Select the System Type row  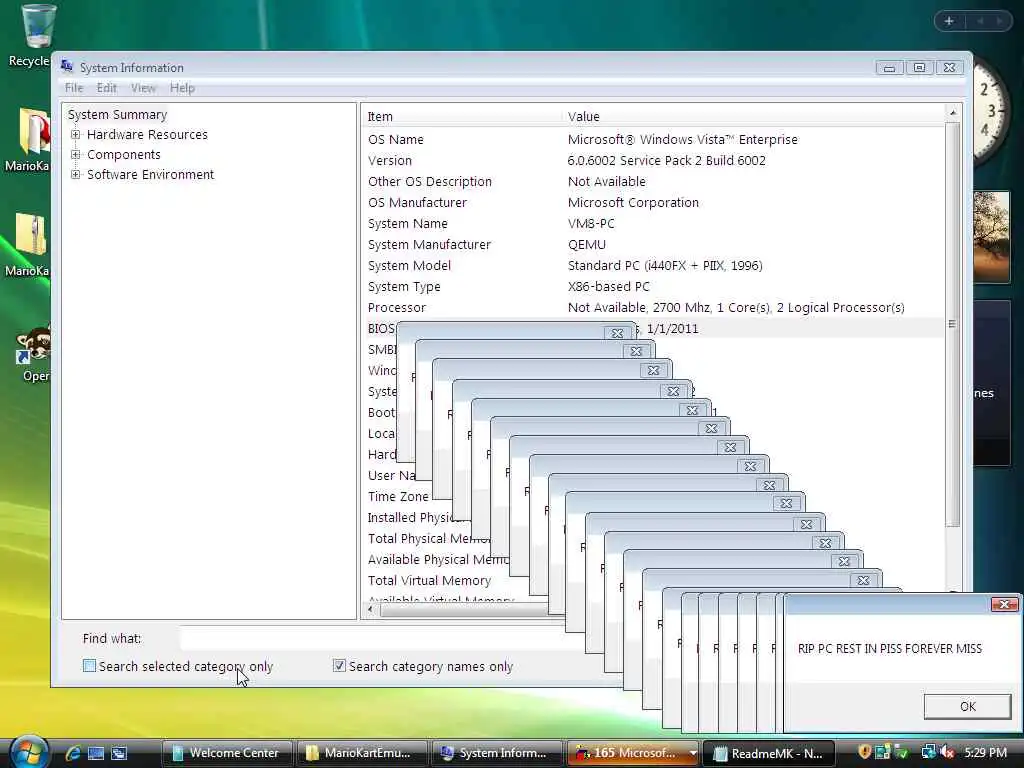tap(653, 286)
